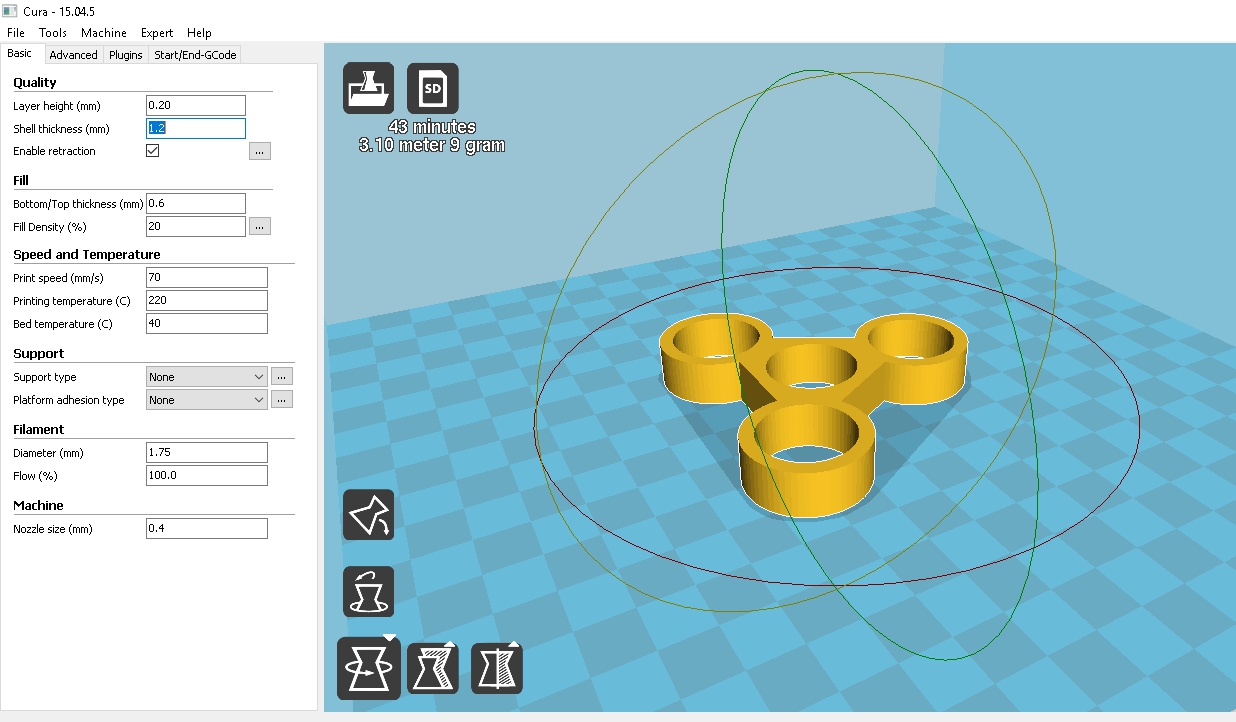
Task: Click the Fill section heading
Action: tap(21, 180)
